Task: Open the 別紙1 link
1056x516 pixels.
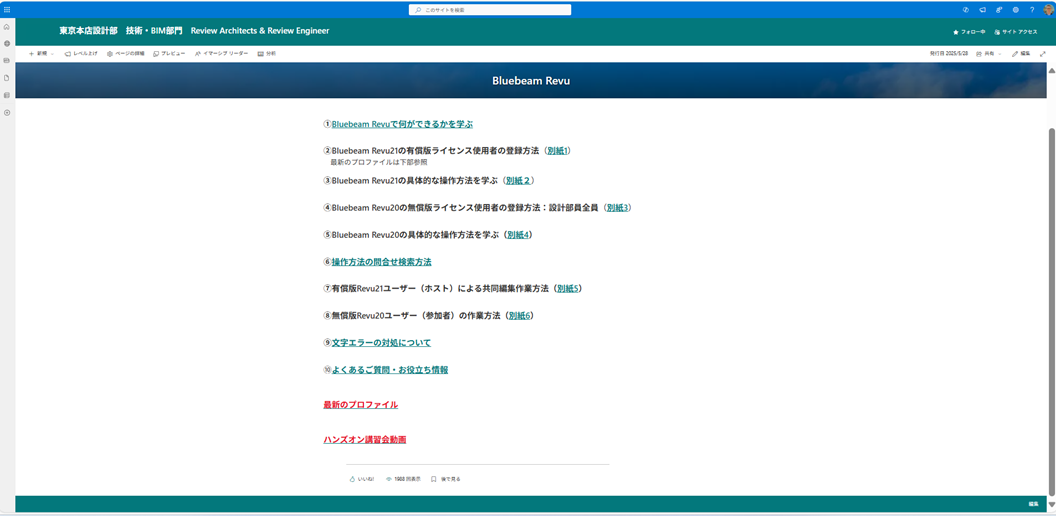Action: pyautogui.click(x=558, y=151)
